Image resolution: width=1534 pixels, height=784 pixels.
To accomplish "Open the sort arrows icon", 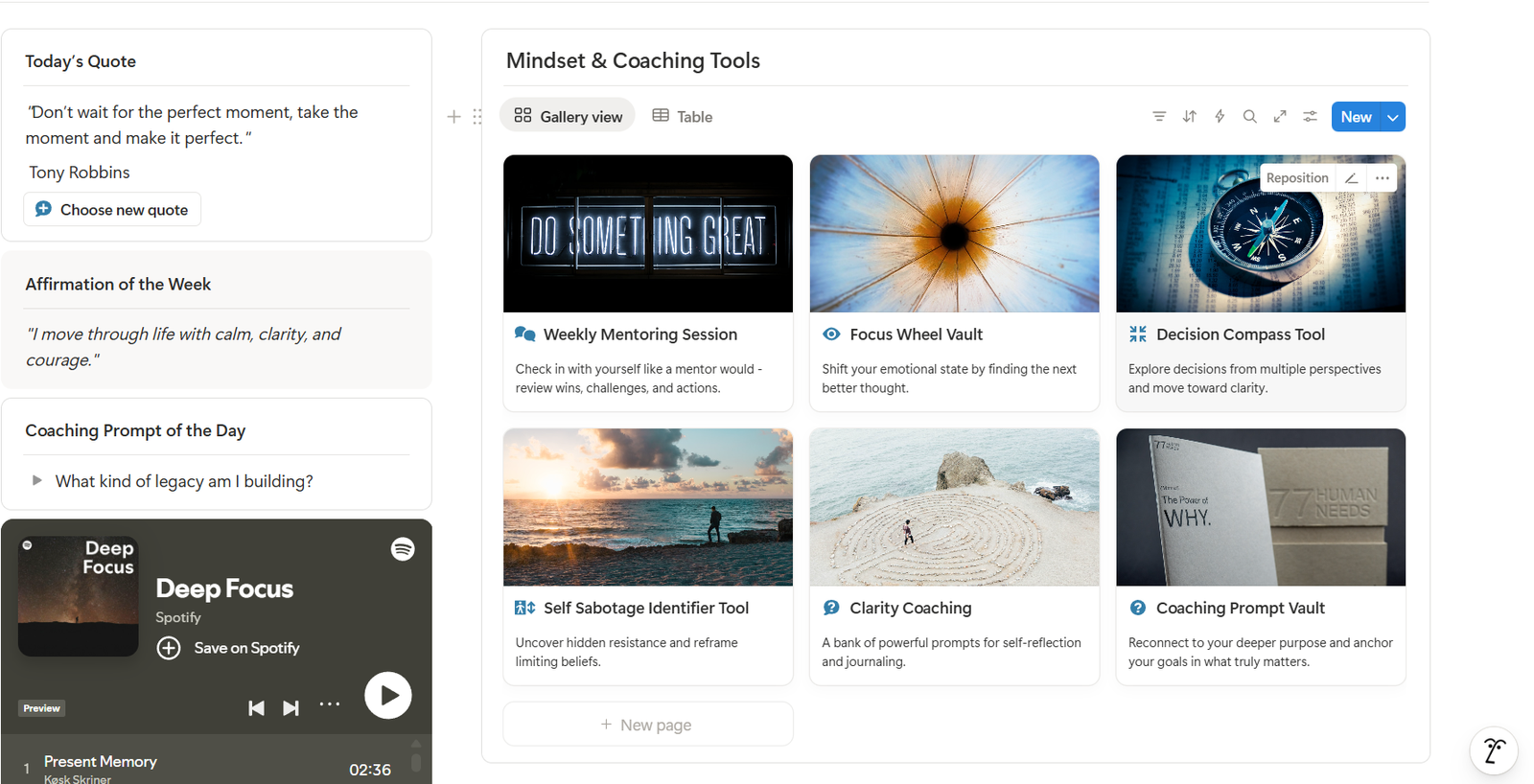I will pos(1190,117).
